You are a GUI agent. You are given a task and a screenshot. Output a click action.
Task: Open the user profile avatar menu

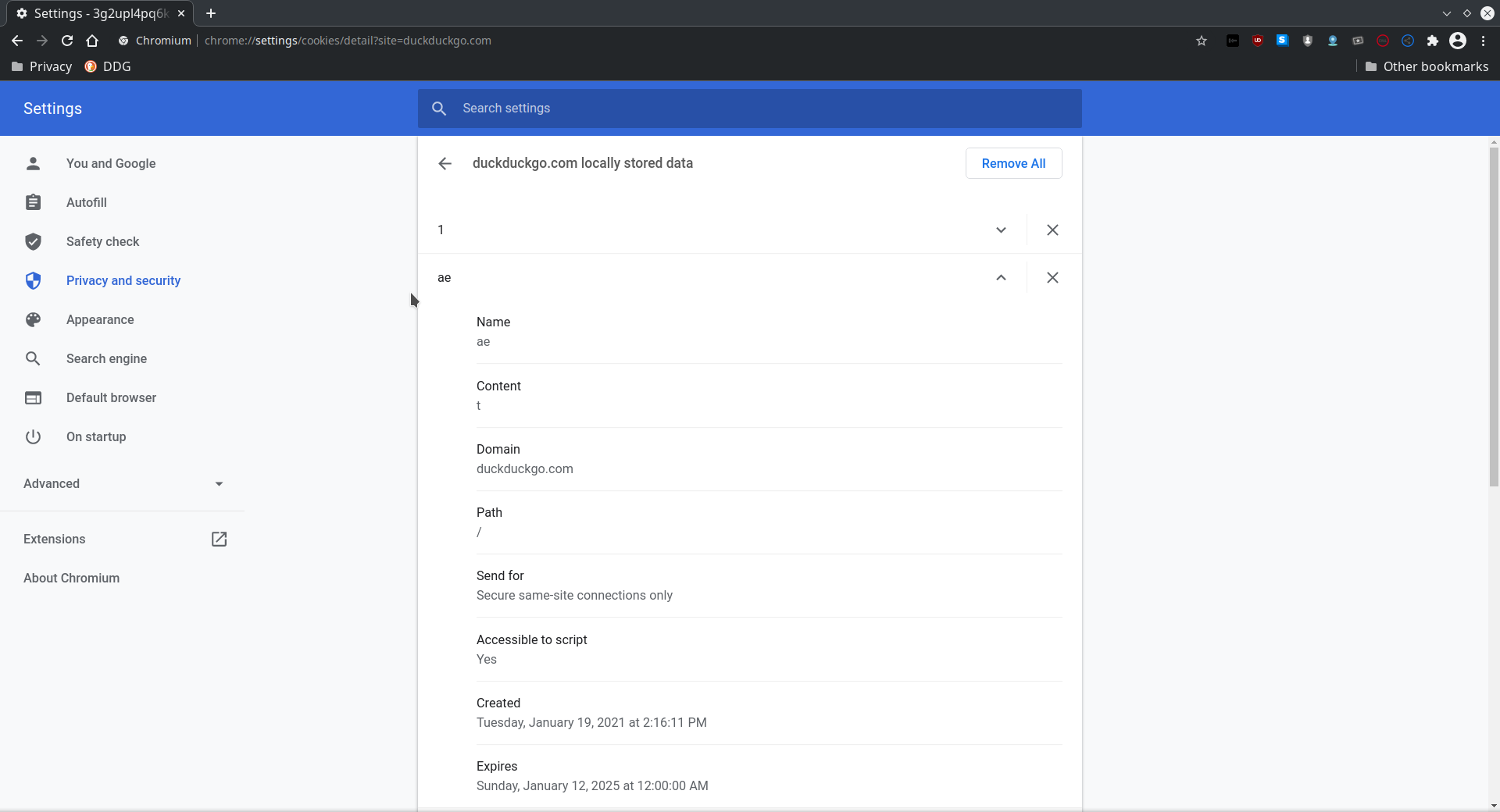point(1458,41)
